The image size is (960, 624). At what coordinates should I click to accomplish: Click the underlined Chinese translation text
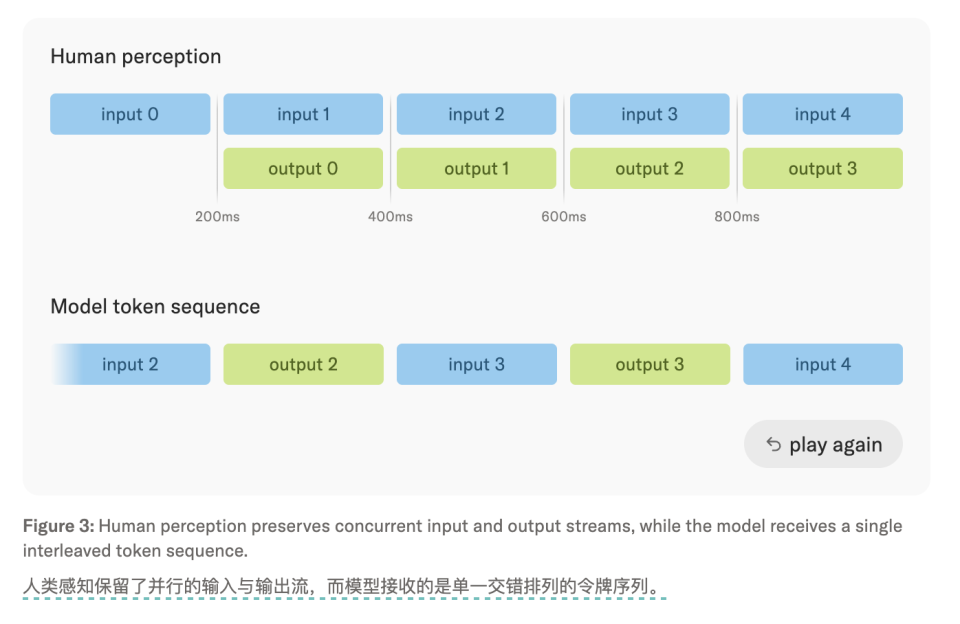pyautogui.click(x=344, y=587)
